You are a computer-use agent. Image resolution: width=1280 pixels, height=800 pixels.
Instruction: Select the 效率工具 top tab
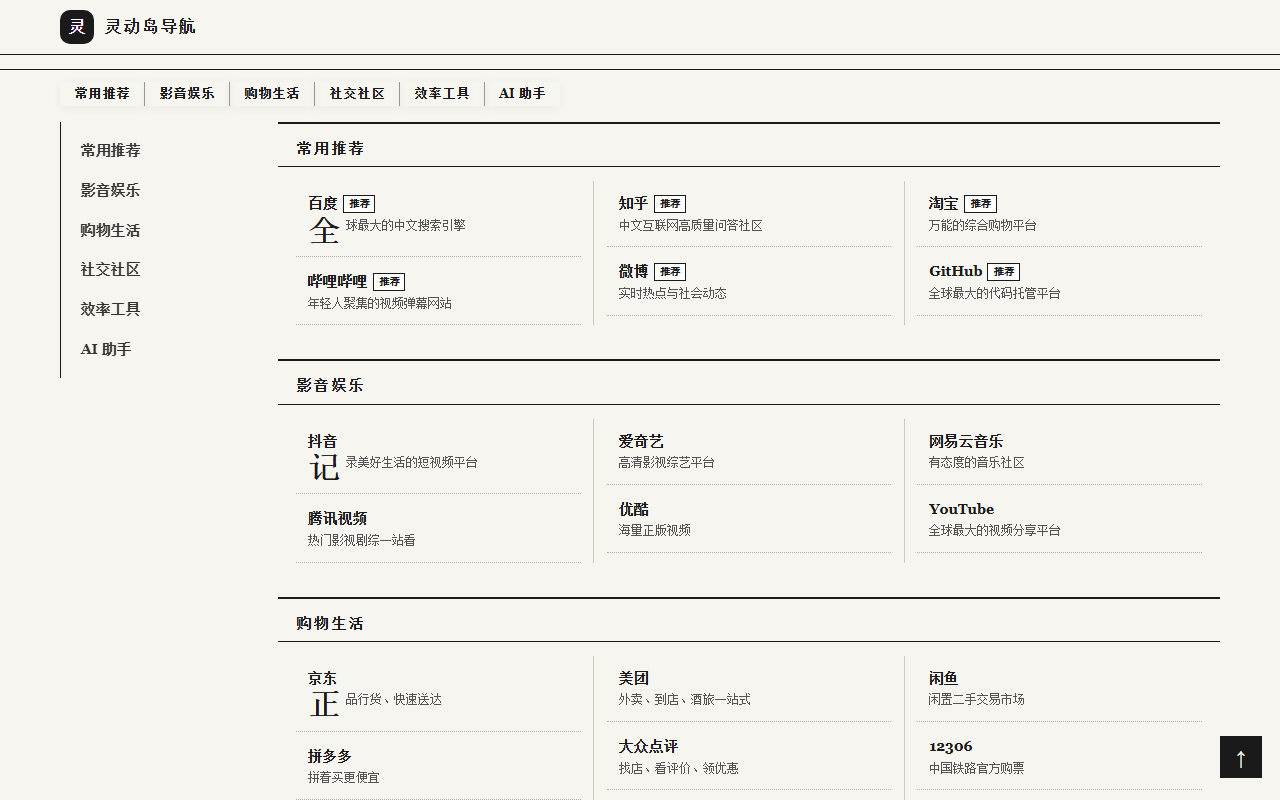(442, 94)
